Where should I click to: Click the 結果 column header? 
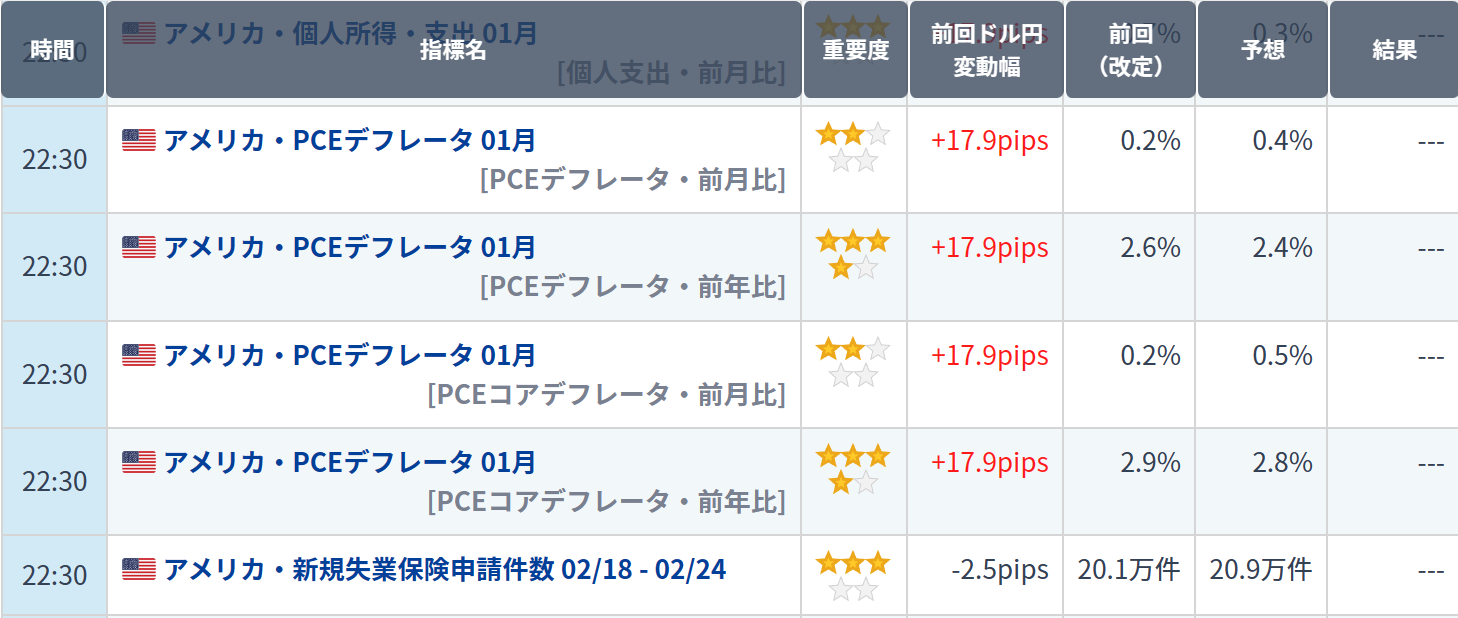(x=1394, y=50)
